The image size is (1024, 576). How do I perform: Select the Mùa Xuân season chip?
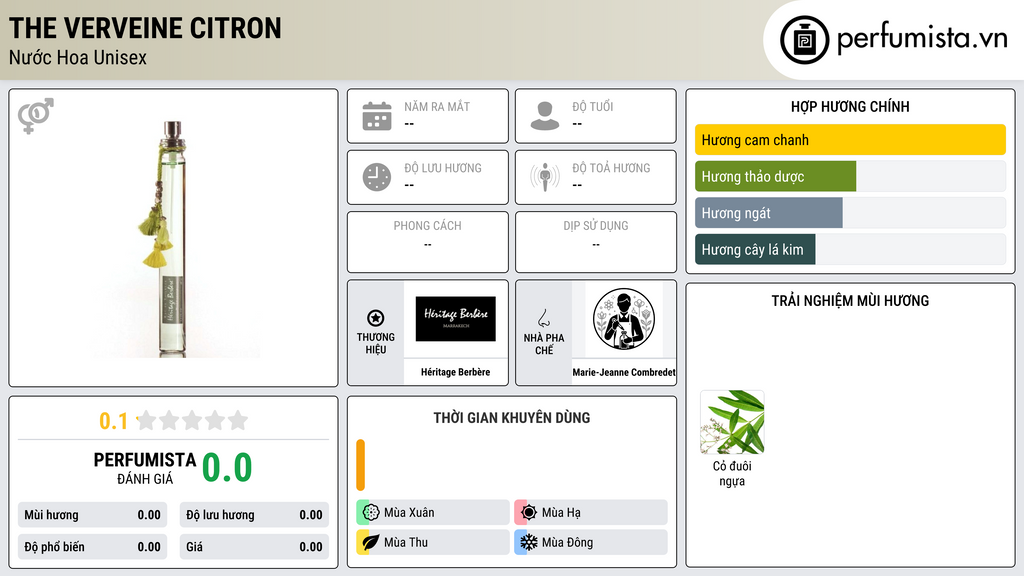coord(433,513)
